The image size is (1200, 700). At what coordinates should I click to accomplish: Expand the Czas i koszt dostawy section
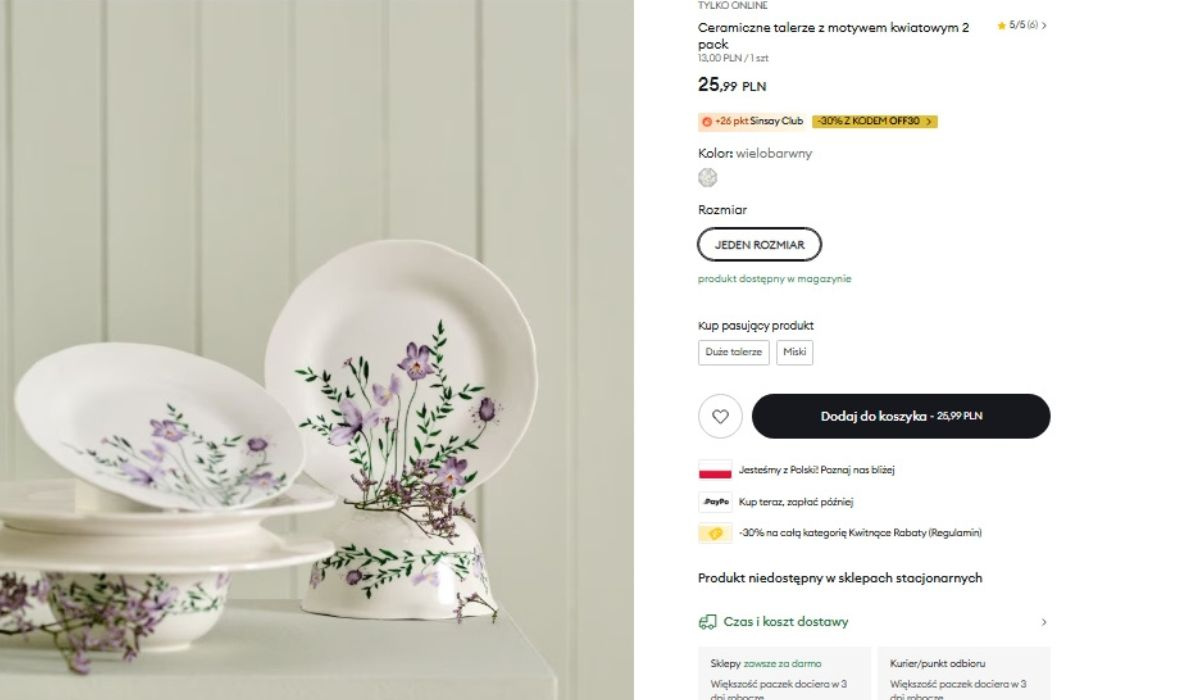1044,622
